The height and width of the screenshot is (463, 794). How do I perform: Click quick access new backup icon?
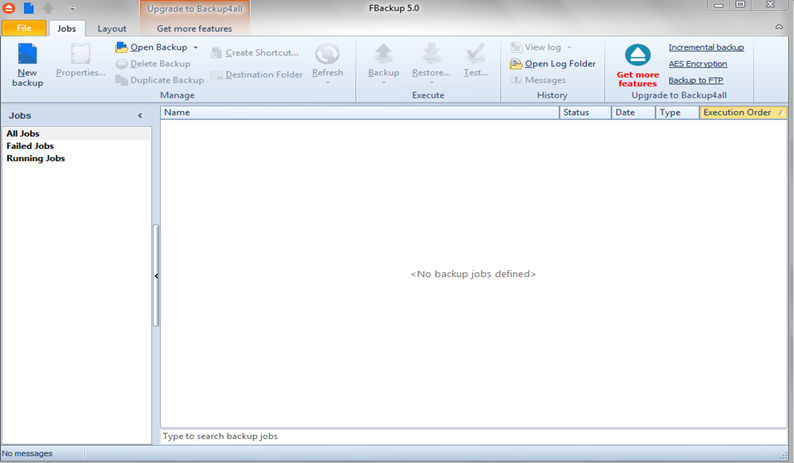click(29, 8)
